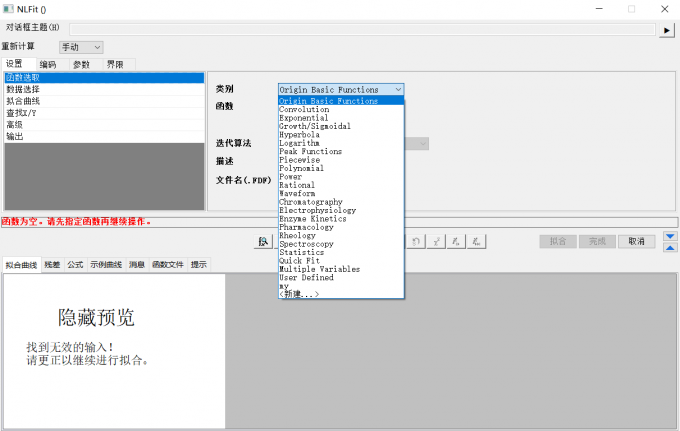
Task: Click the blue down arrow beside 取消
Action: 670,236
